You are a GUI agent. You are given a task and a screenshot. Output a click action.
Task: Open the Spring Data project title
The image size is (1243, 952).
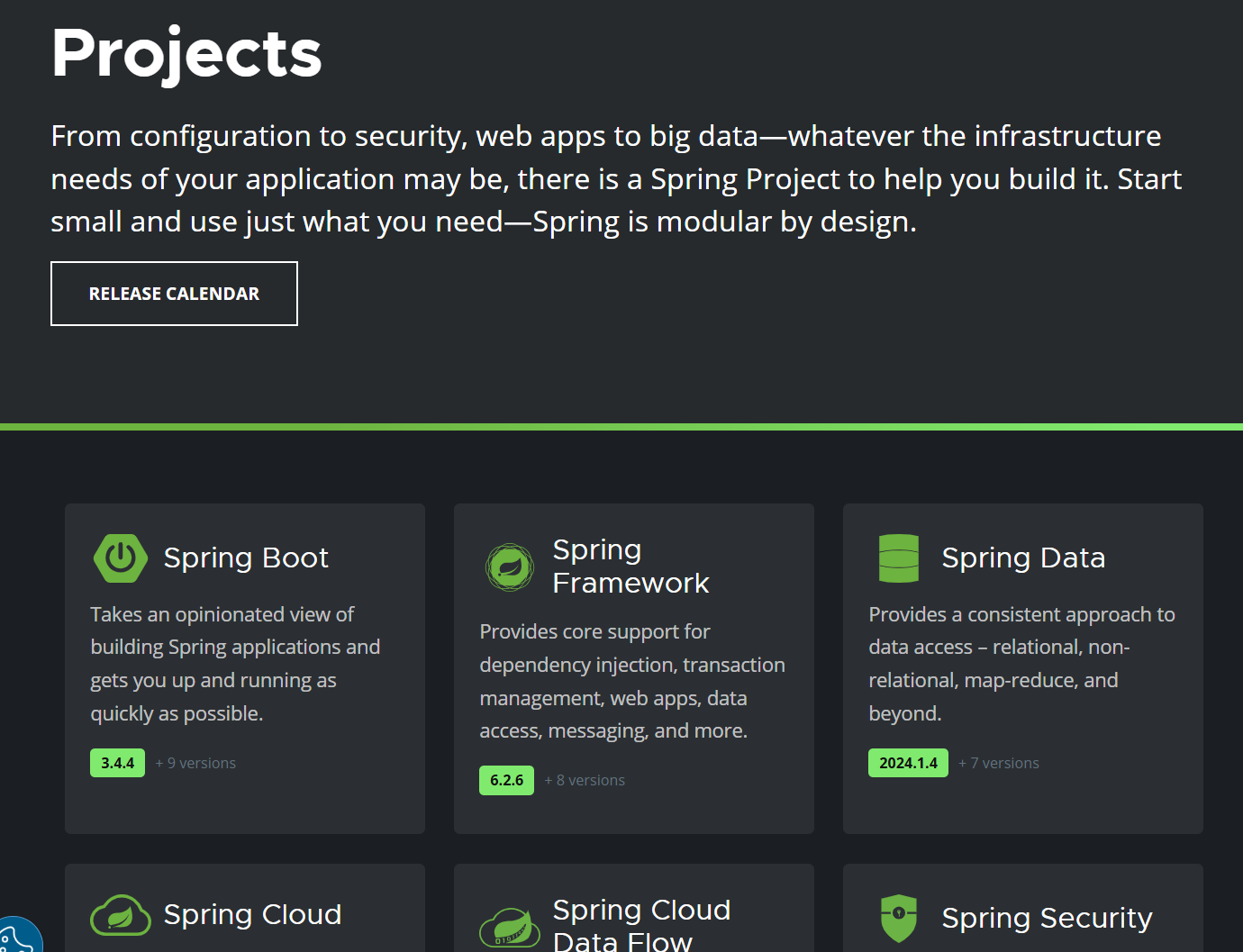pyautogui.click(x=1023, y=558)
